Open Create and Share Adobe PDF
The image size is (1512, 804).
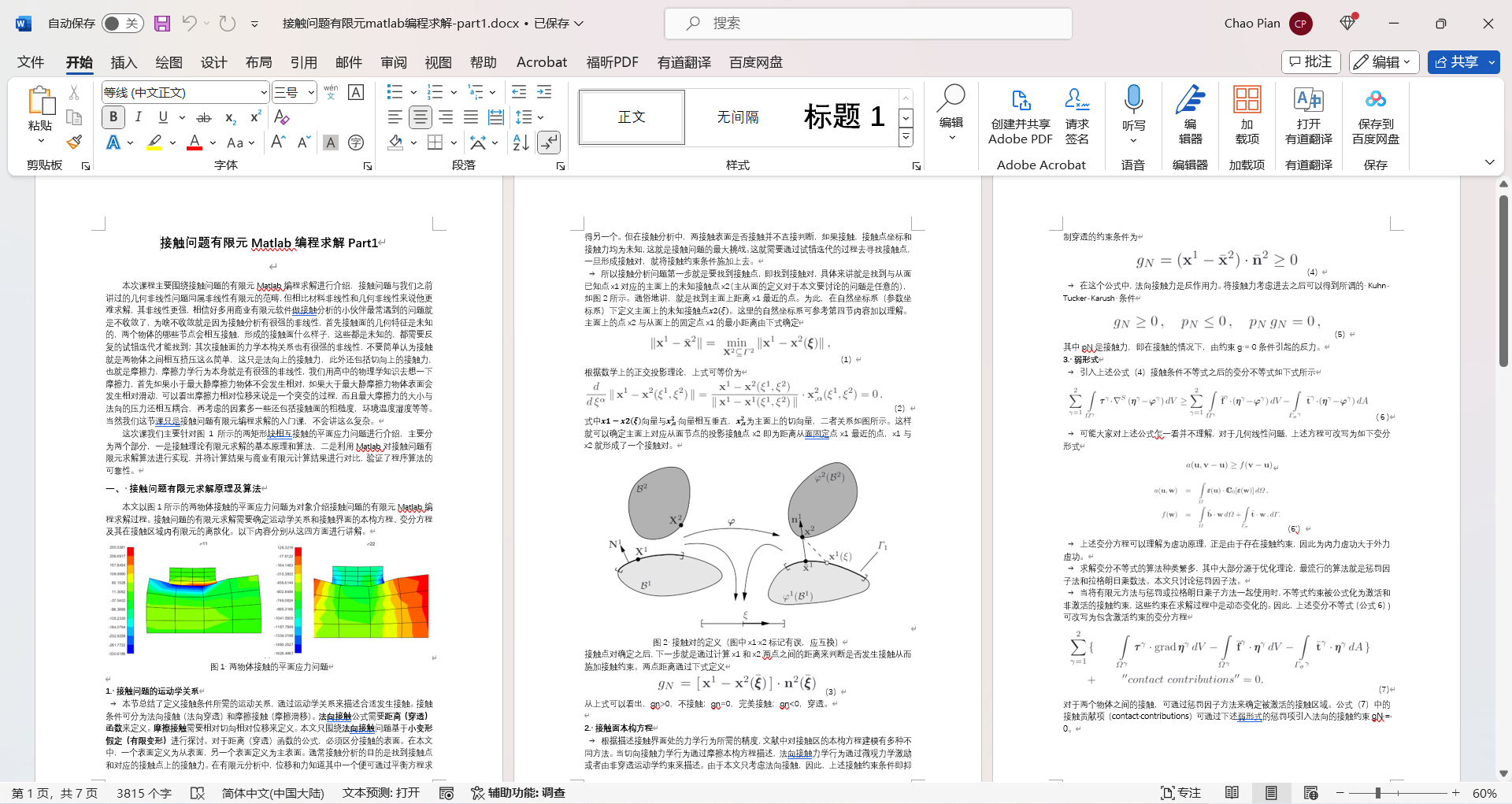click(1021, 115)
